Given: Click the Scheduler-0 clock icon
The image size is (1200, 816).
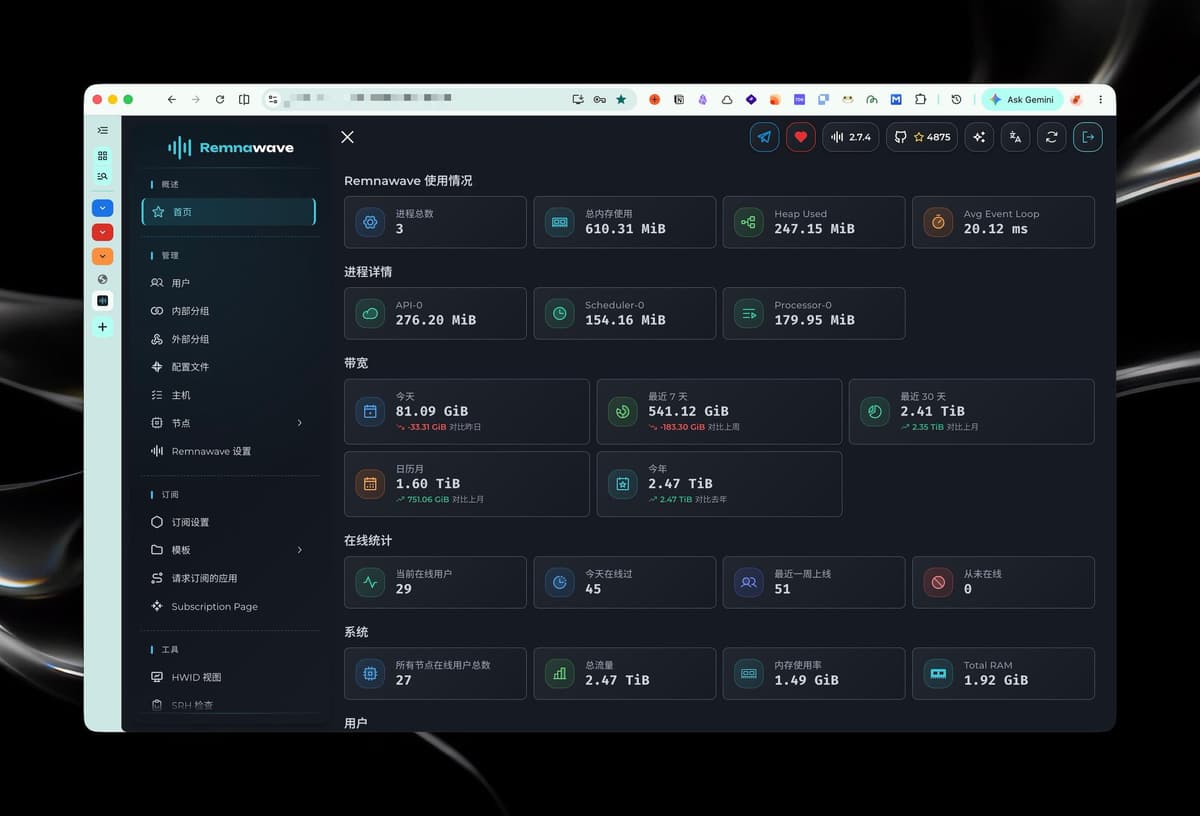Looking at the screenshot, I should pyautogui.click(x=560, y=314).
